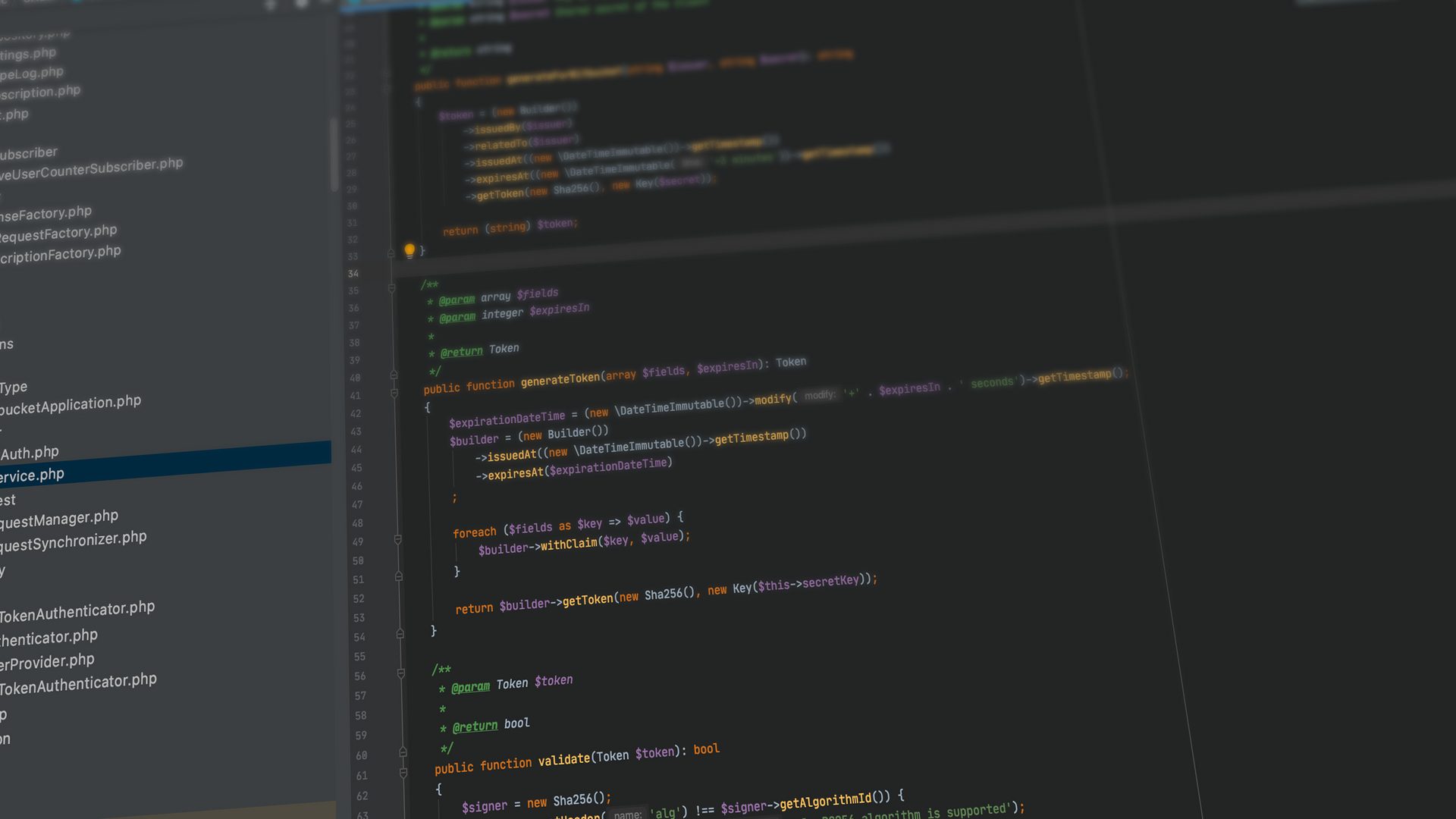This screenshot has height=819, width=1456.
Task: Open Auth.php in project tree
Action: point(30,453)
